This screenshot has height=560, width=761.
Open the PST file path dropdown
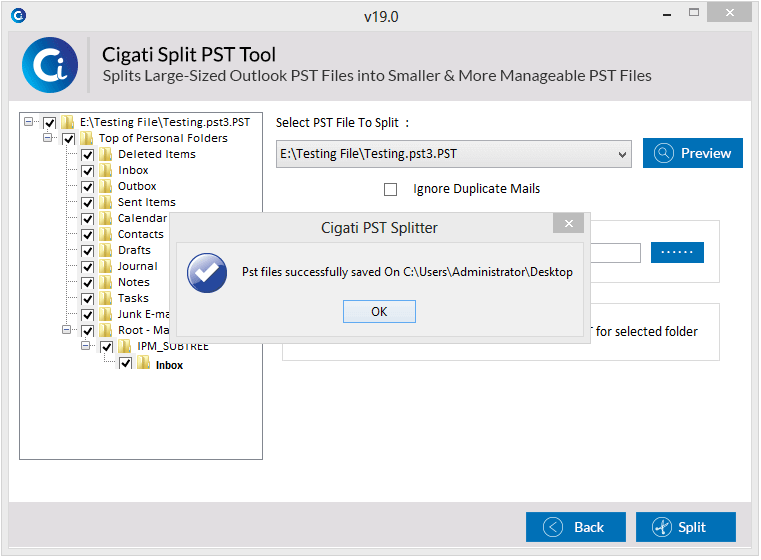(622, 155)
